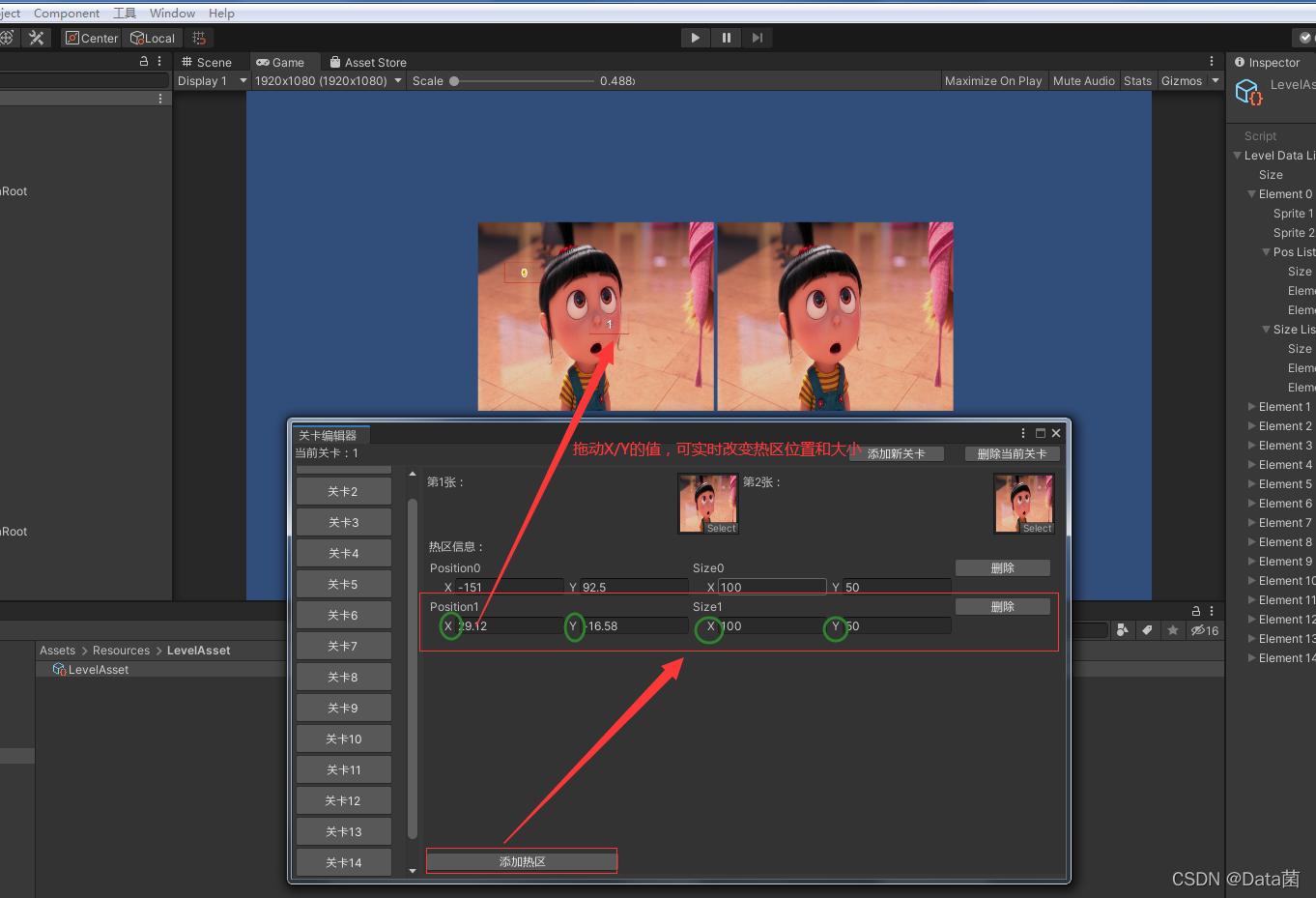This screenshot has width=1316, height=898.
Task: Click the 添加热区 button
Action: coord(522,861)
